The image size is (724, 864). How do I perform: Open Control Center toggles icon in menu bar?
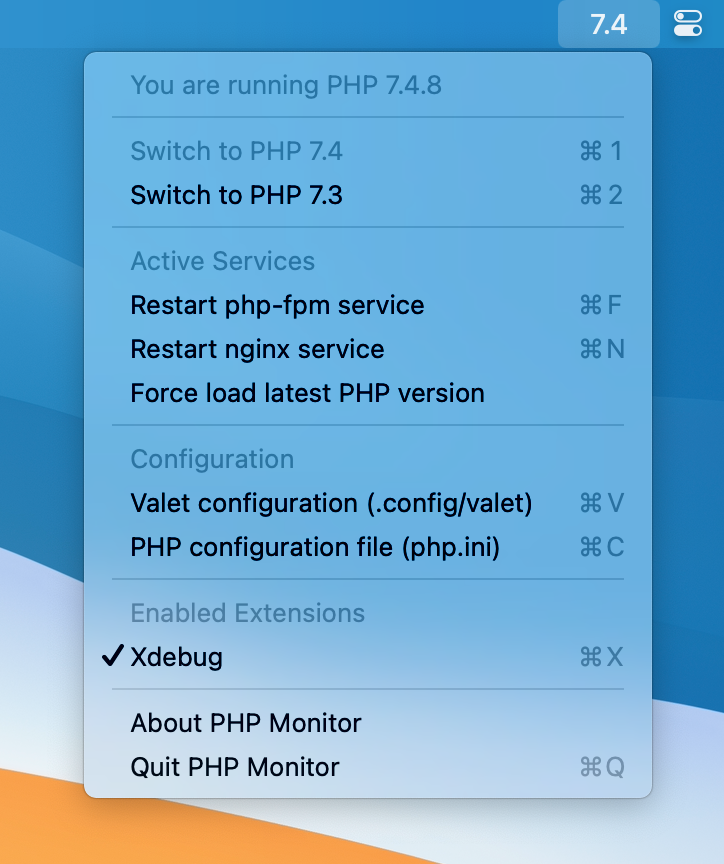tap(688, 24)
